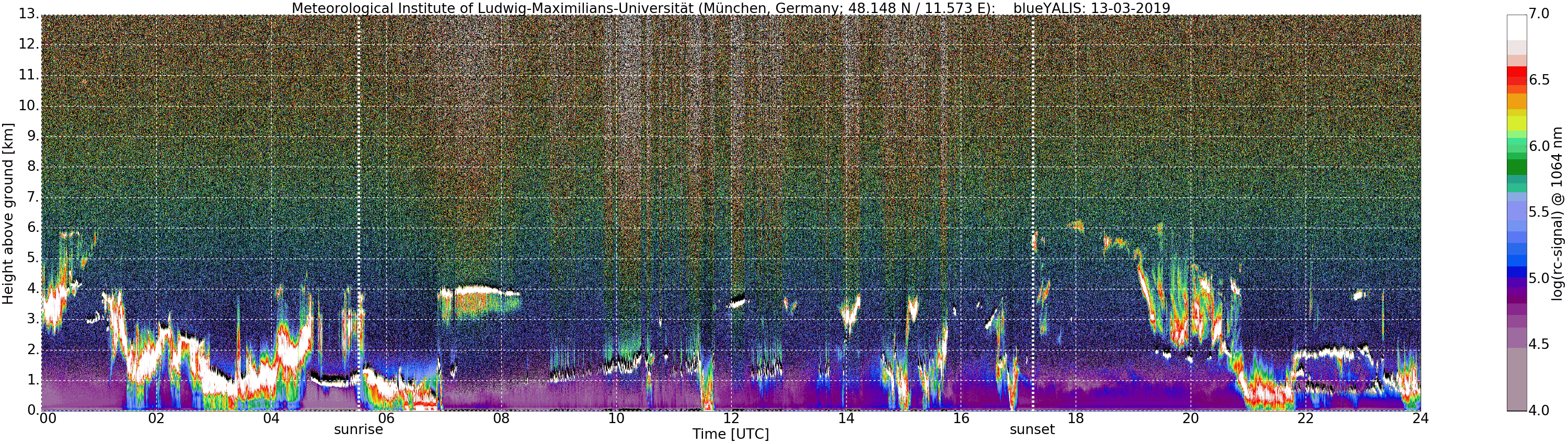
Task: Click the colorbar tick label '6.5'
Action: click(x=1539, y=80)
